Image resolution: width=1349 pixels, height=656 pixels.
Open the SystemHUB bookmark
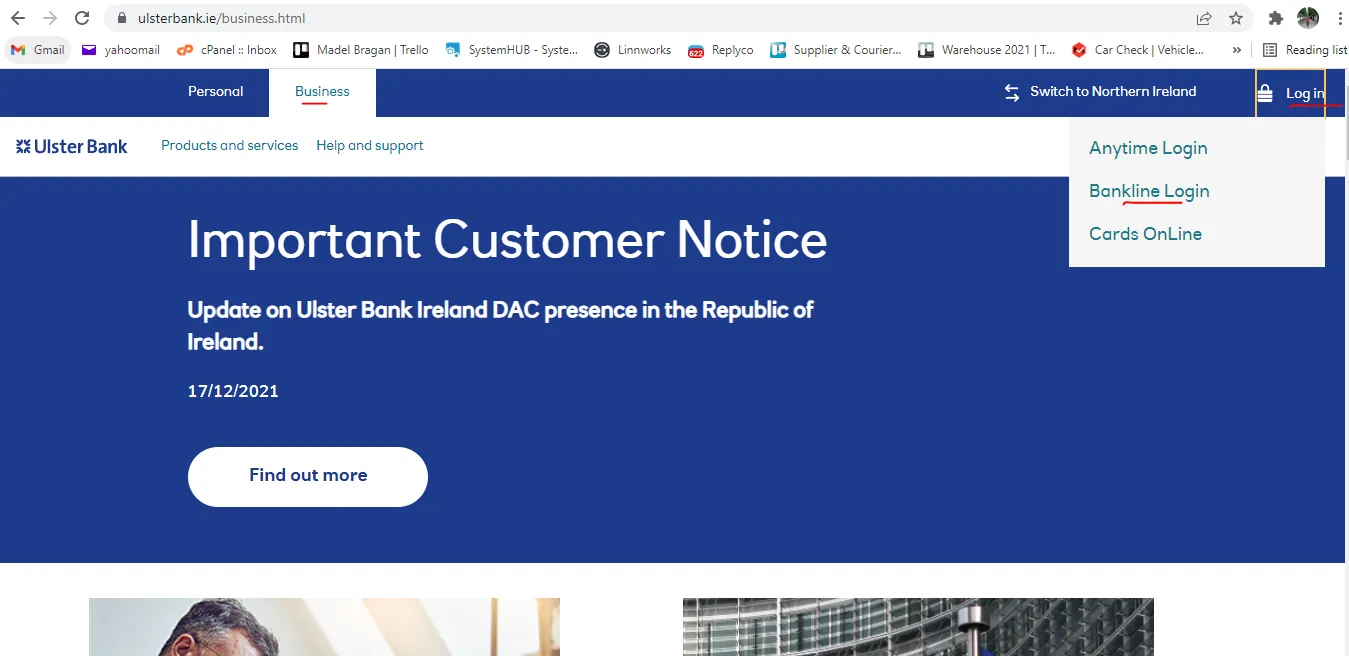point(512,50)
